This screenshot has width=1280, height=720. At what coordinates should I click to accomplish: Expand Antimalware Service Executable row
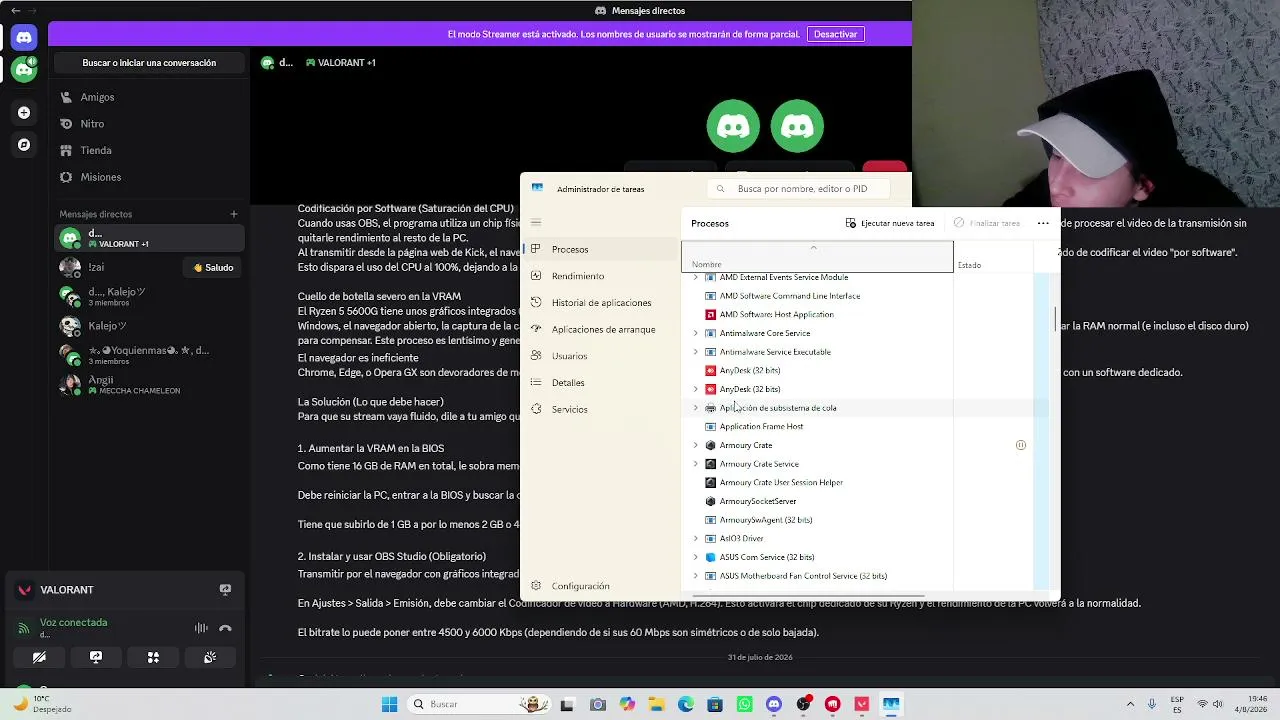click(696, 352)
